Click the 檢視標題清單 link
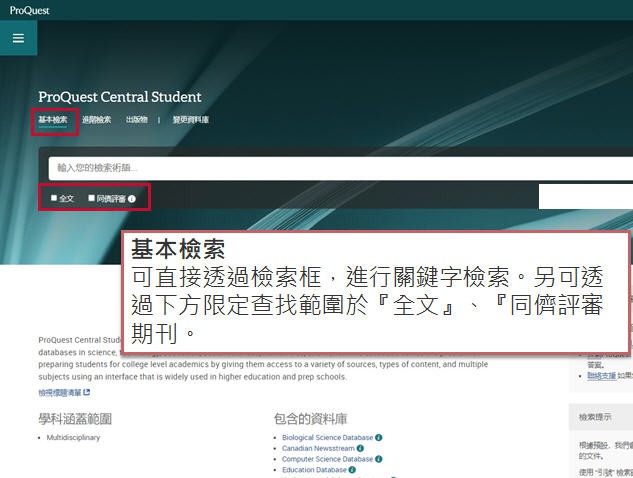 coord(60,393)
